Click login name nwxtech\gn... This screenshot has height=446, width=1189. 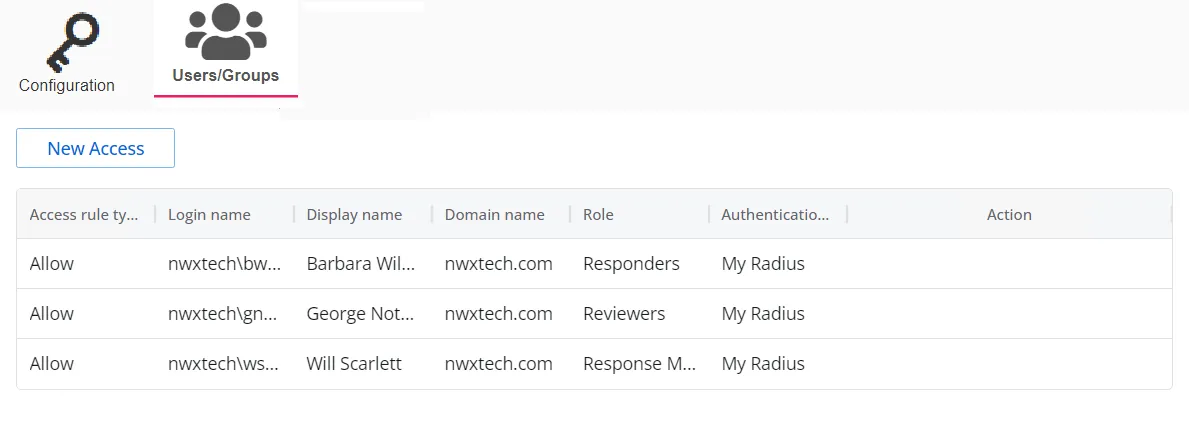click(223, 314)
